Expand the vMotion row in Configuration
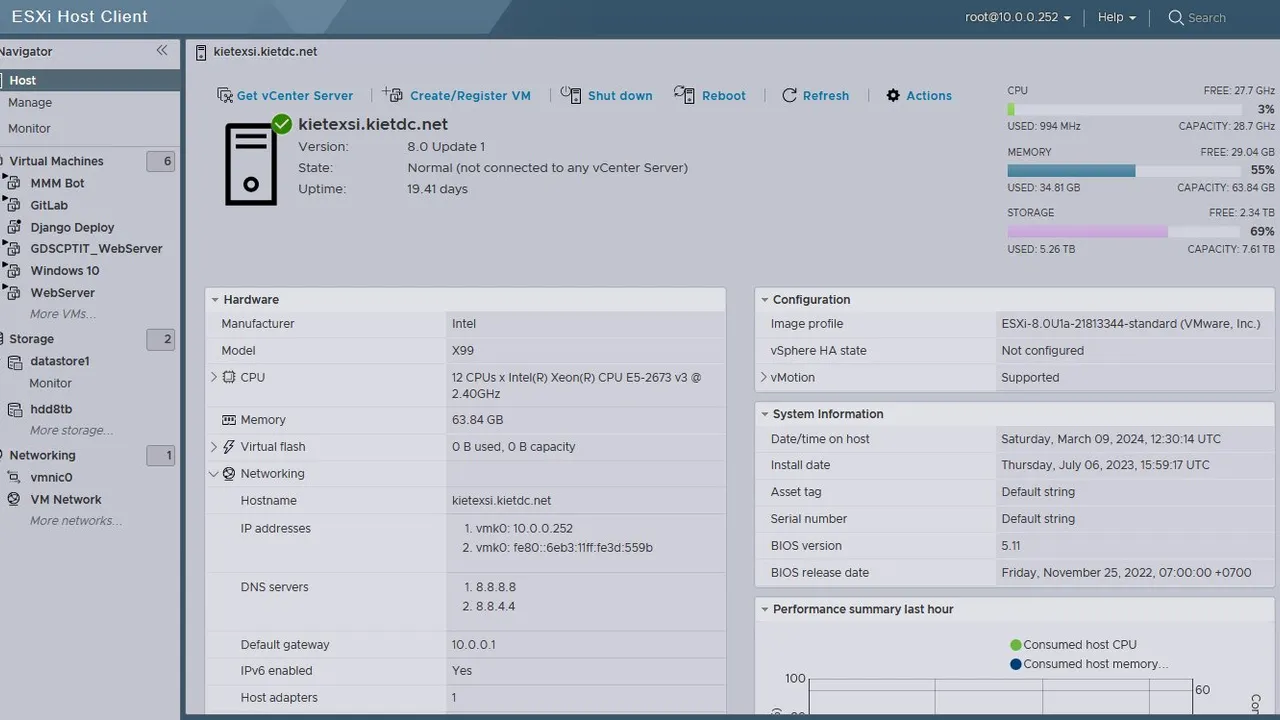This screenshot has width=1280, height=720. click(x=764, y=377)
